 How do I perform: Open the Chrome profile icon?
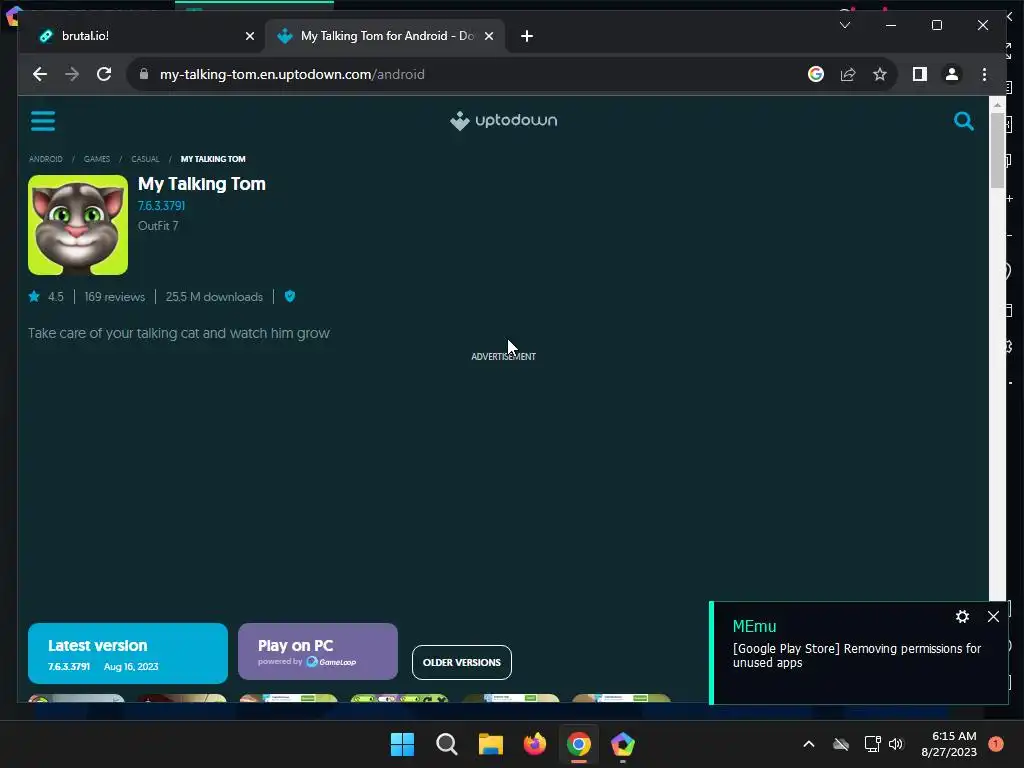point(952,74)
